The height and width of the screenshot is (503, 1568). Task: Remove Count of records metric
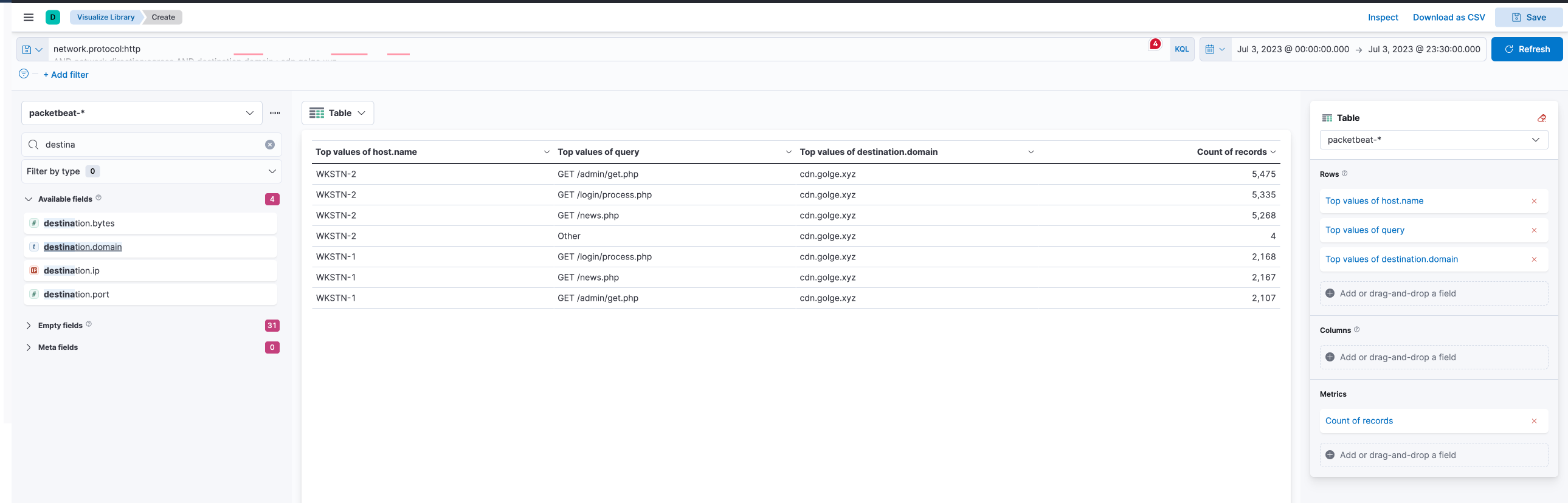point(1534,421)
